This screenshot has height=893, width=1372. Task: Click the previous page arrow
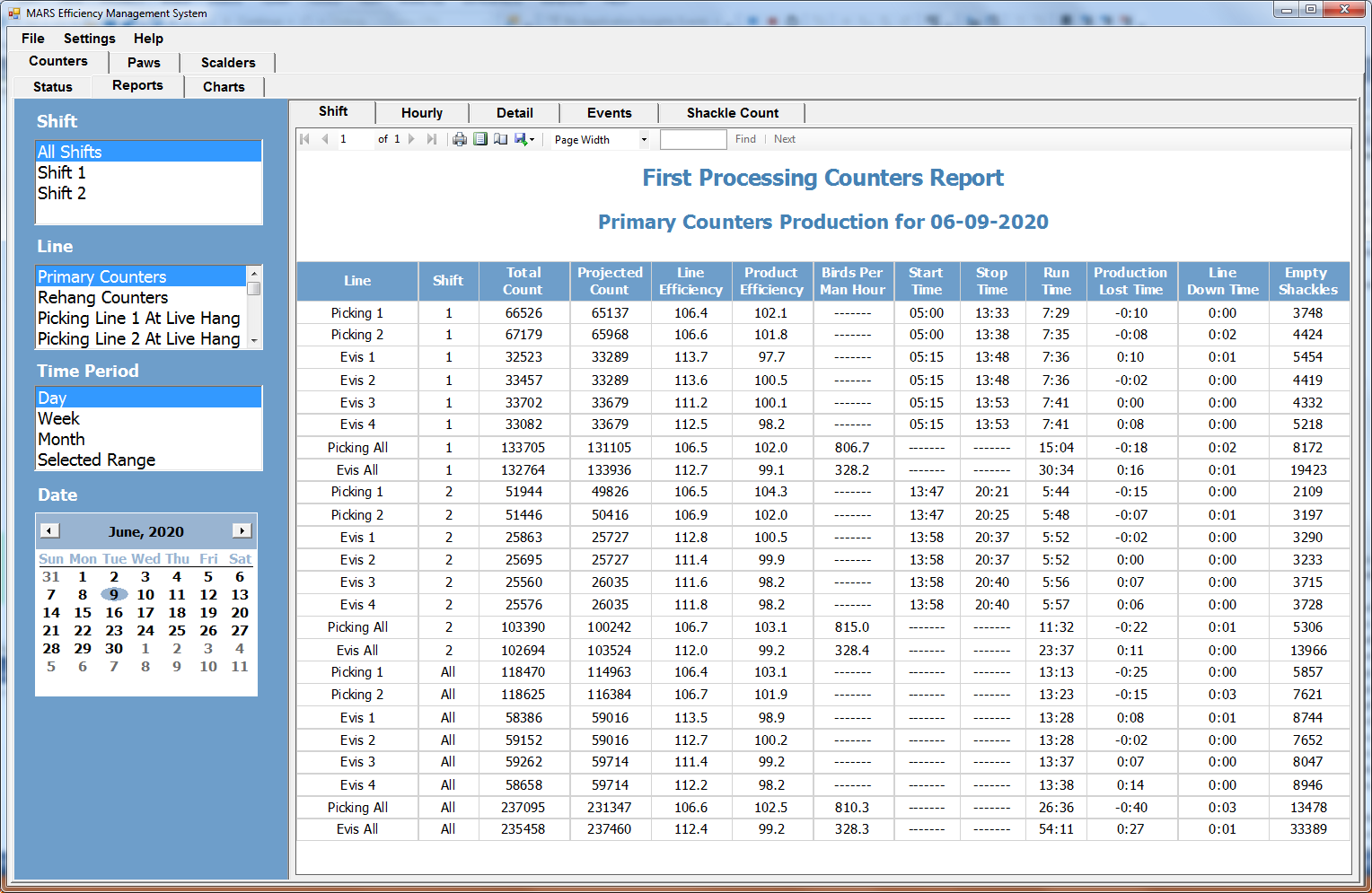tap(325, 139)
